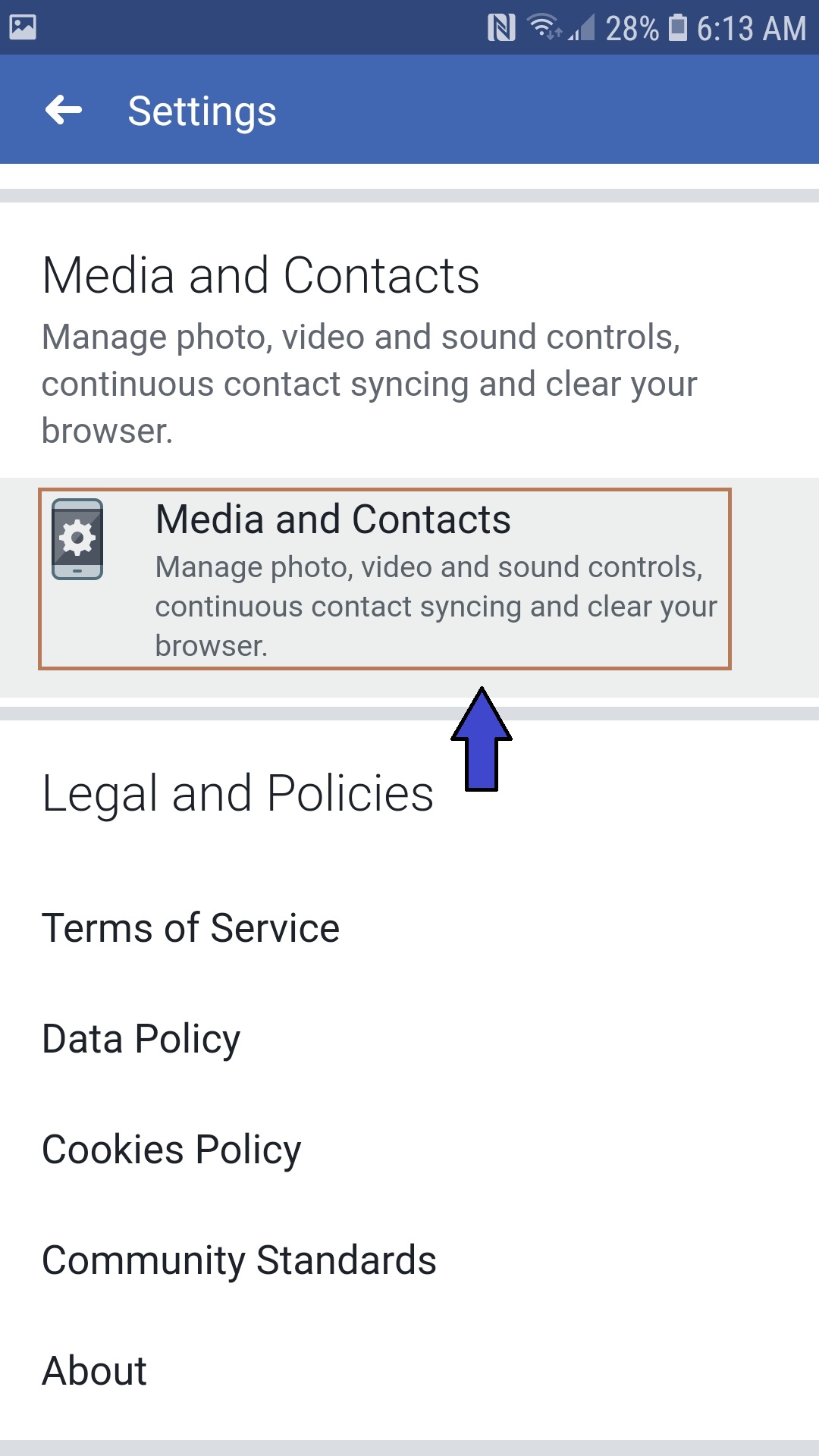Open Terms of Service
The image size is (819, 1456).
click(x=190, y=927)
